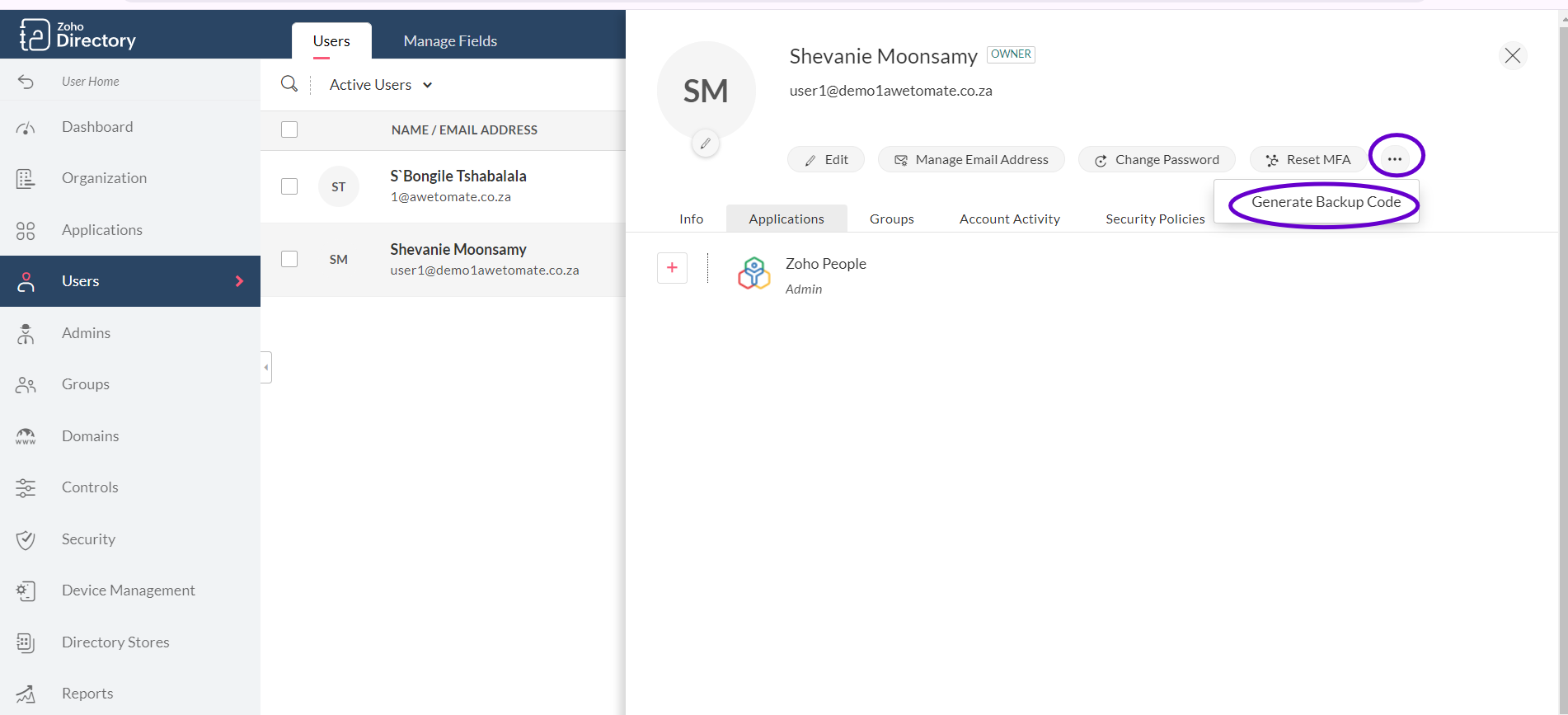Click the Reports chart icon
Screen dimensions: 1568x715
click(26, 694)
